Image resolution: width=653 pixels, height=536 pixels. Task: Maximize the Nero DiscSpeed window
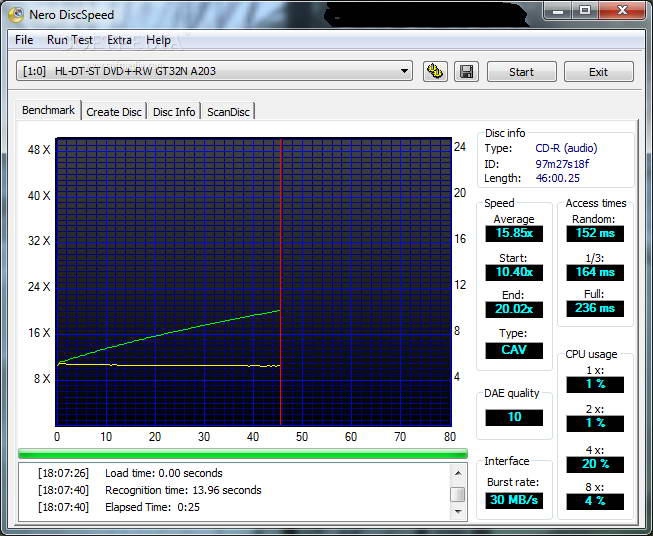point(585,11)
